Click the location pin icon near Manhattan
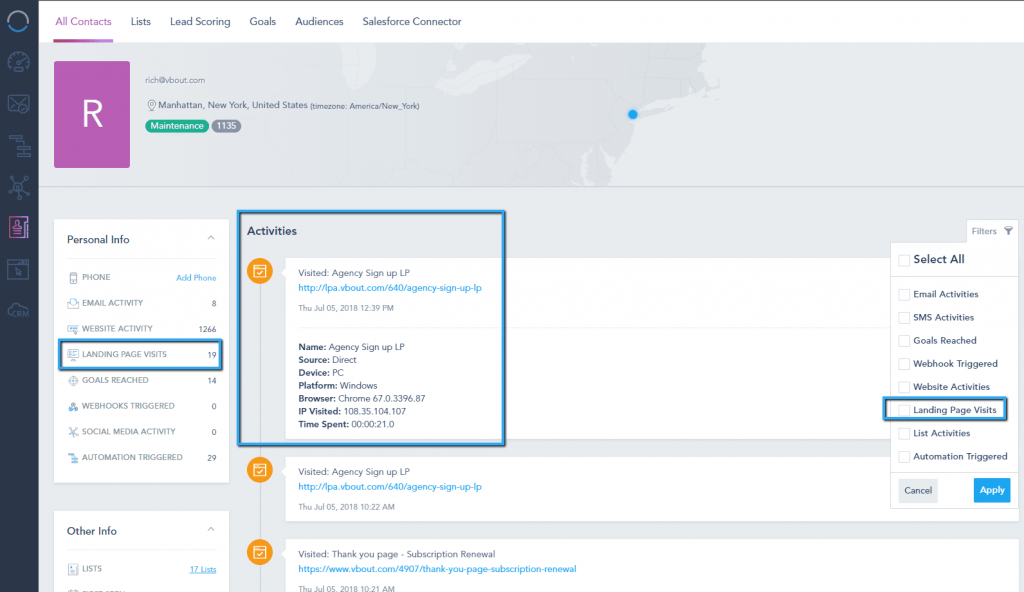Viewport: 1024px width, 592px height. (x=152, y=105)
